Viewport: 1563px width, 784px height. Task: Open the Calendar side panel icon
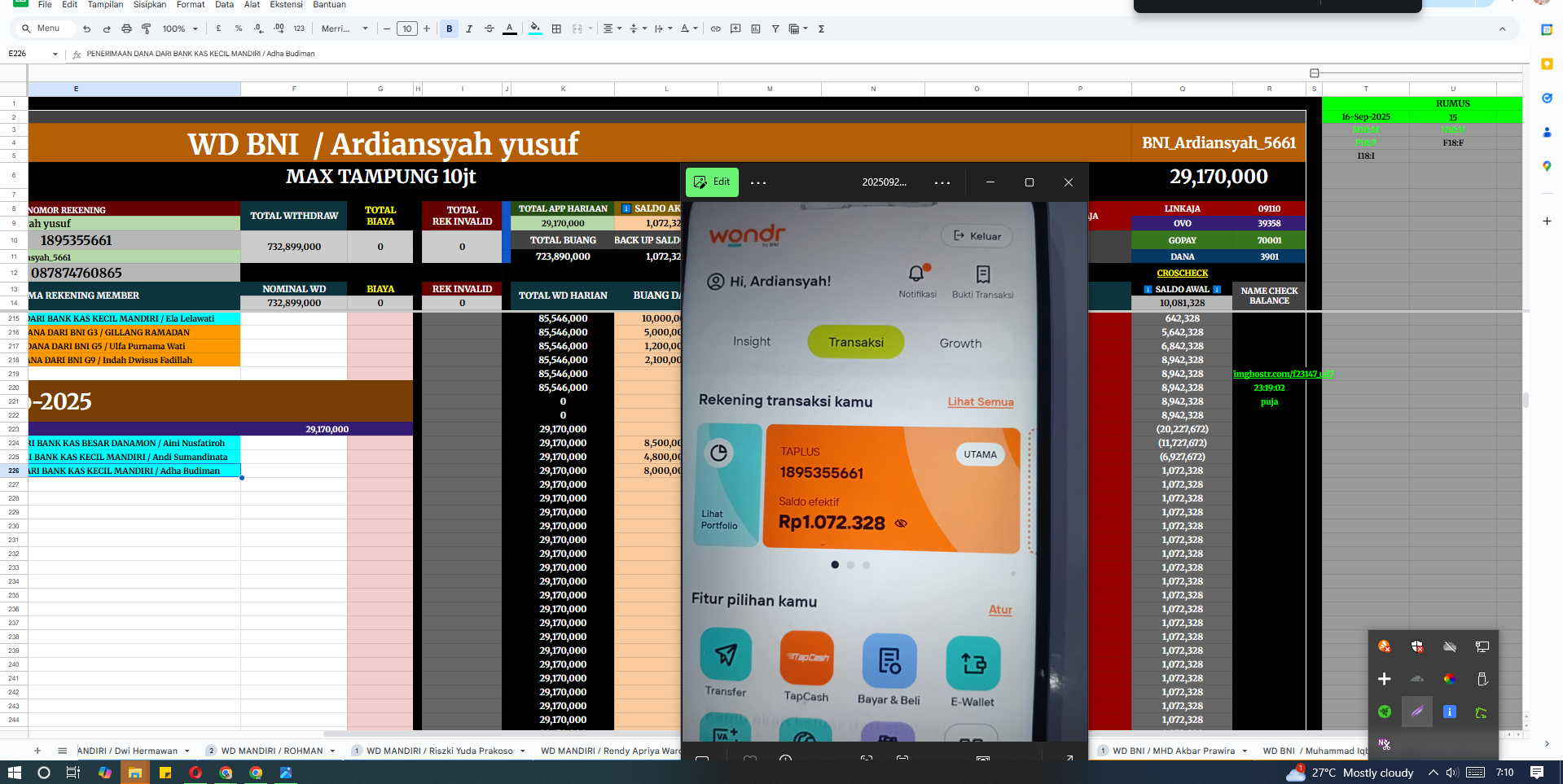(1547, 29)
